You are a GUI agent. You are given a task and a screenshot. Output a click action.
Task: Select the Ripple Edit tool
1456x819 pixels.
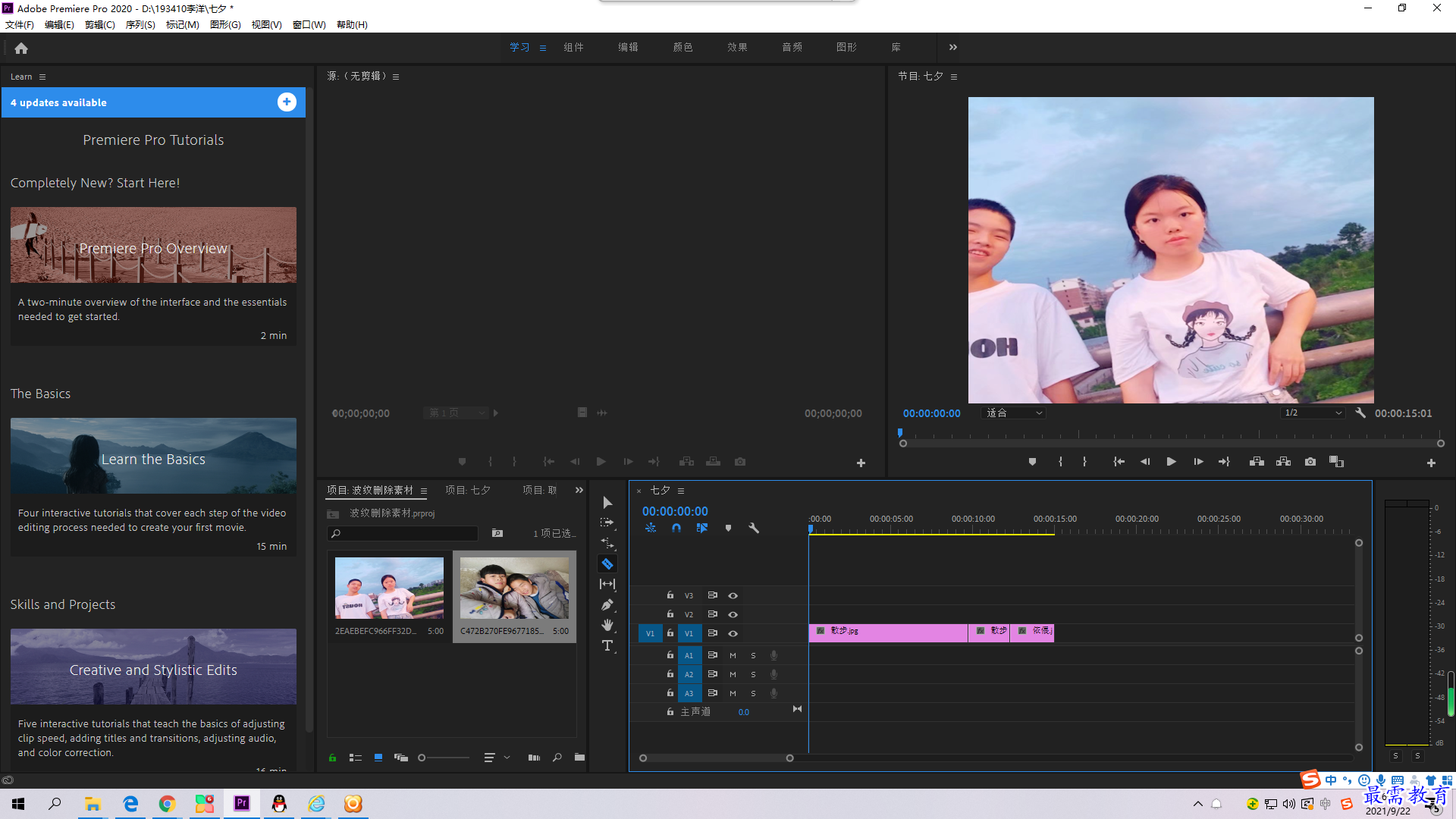607,543
